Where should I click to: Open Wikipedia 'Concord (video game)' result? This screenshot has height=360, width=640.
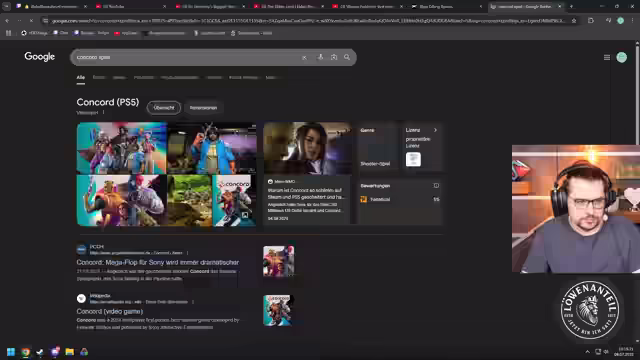coord(110,311)
